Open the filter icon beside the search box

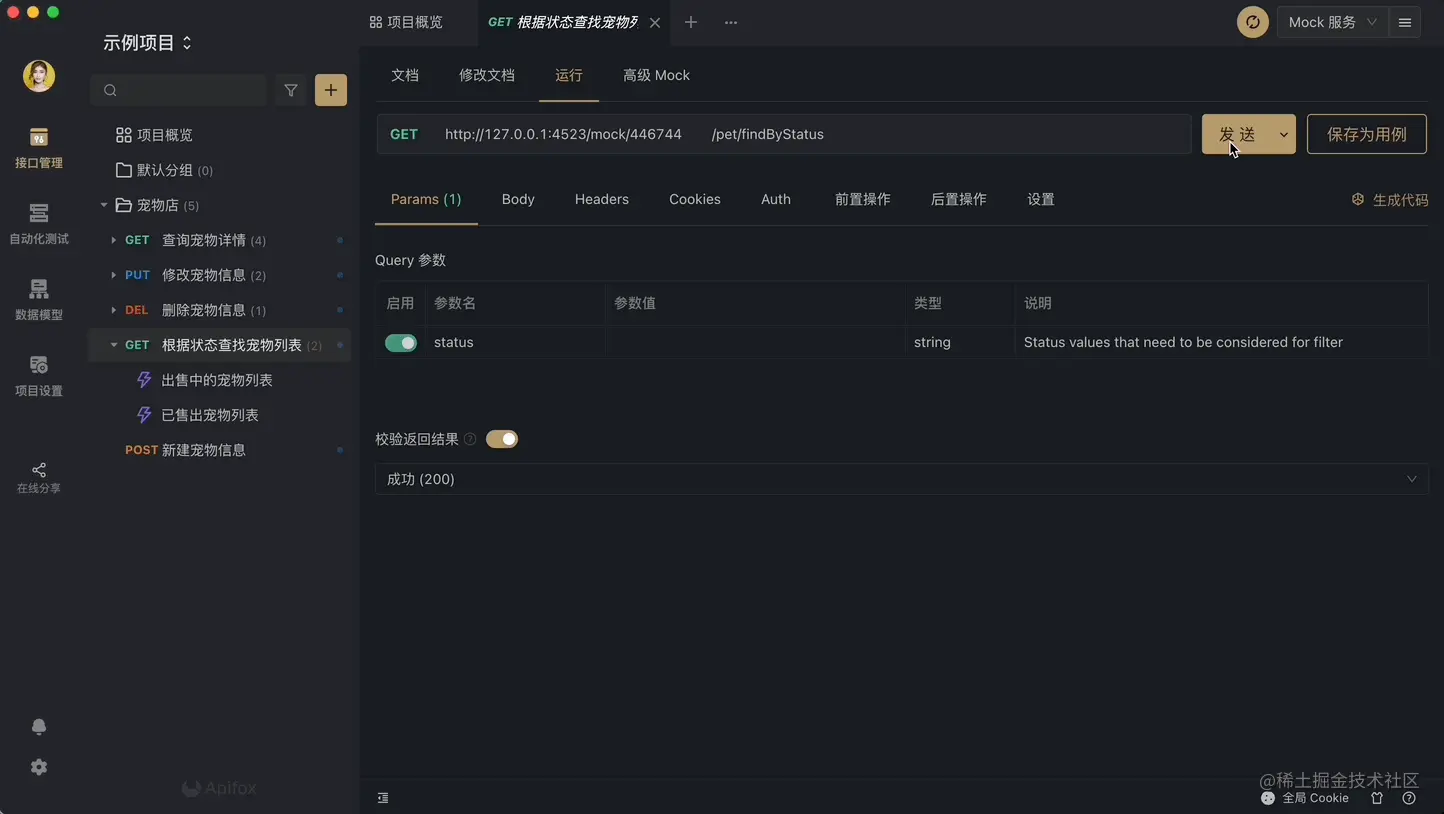tap(290, 90)
